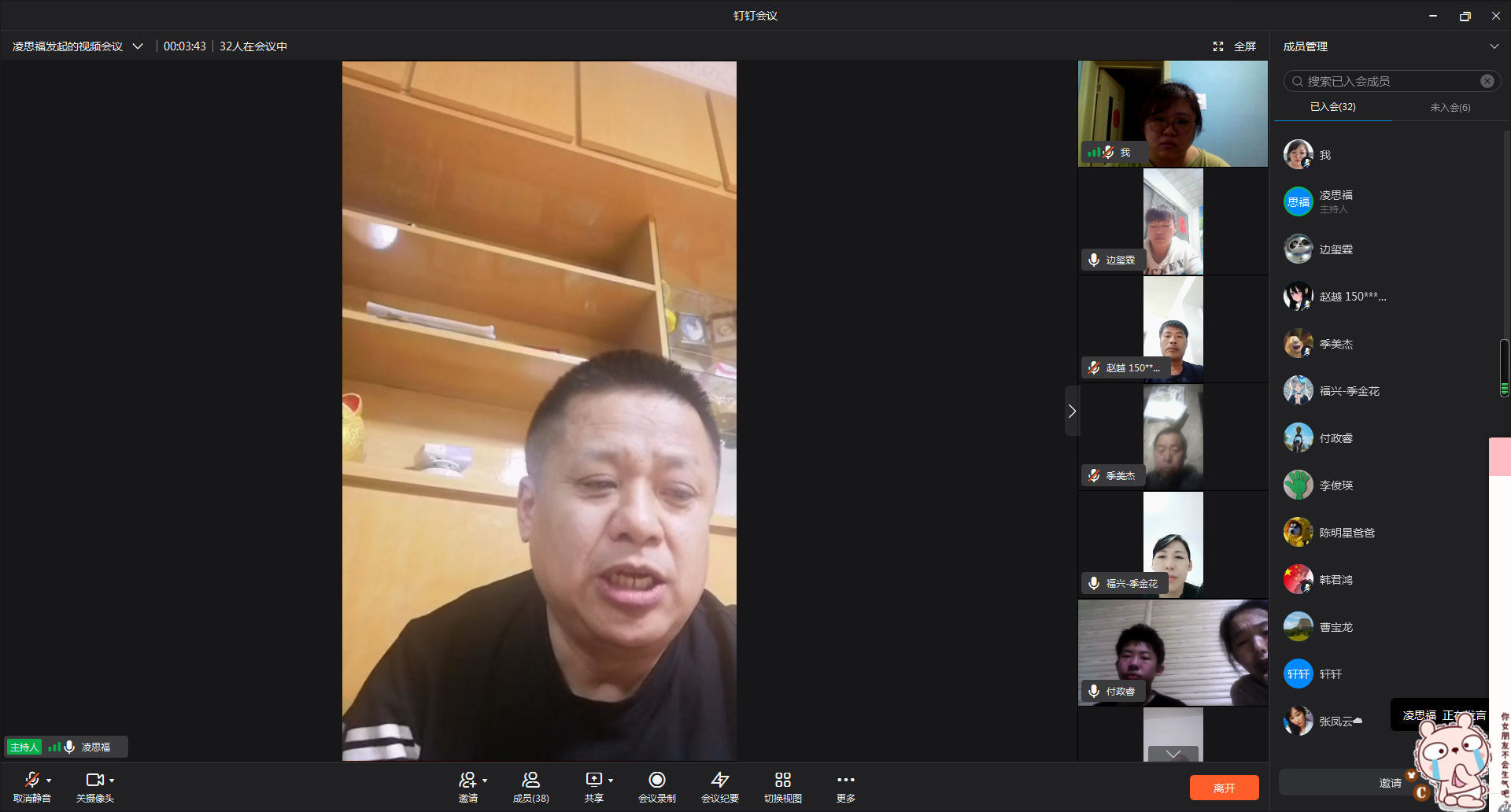1511x812 pixels.
Task: Turn off the camera
Action: (94, 780)
